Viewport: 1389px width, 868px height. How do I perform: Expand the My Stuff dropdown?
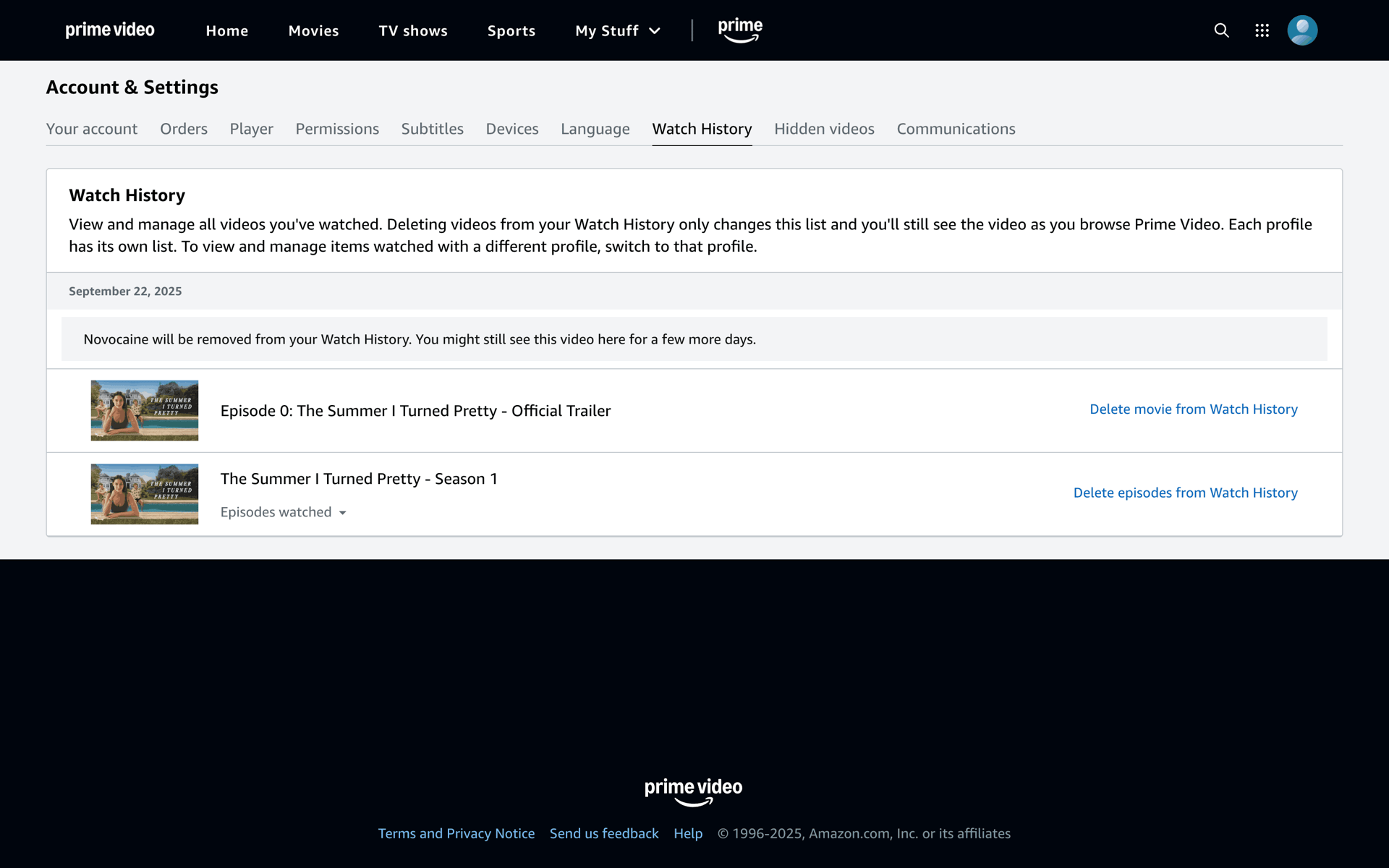[x=618, y=30]
